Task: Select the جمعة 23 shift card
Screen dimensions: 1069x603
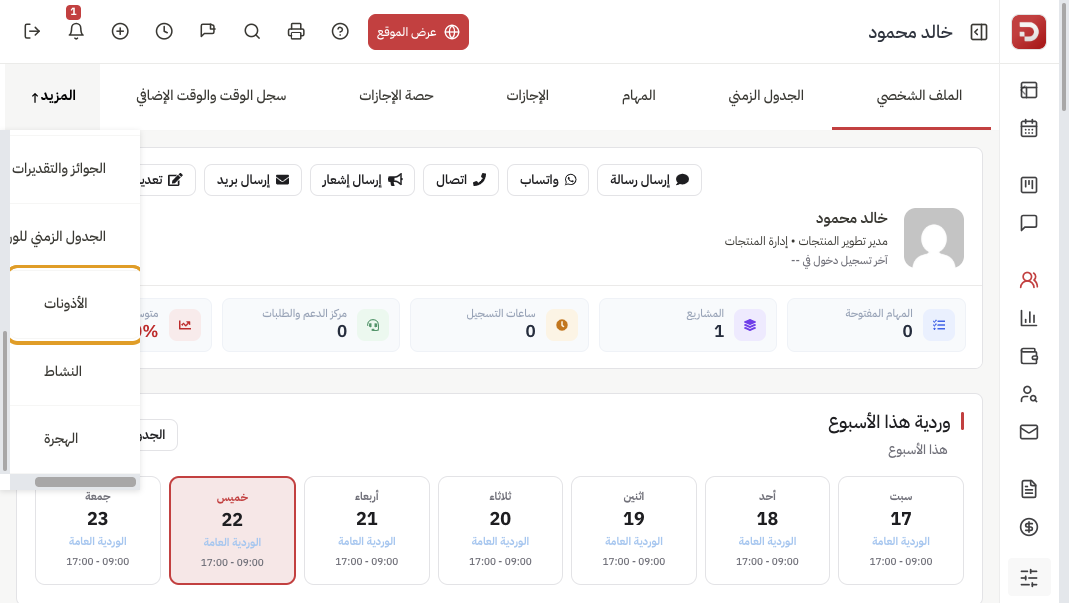Action: [97, 531]
